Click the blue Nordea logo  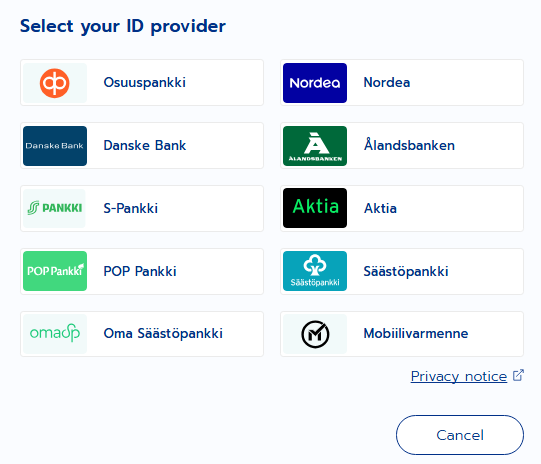(315, 83)
